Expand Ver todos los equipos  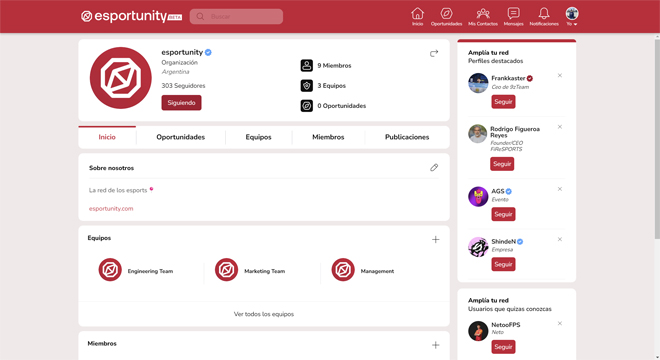264,314
